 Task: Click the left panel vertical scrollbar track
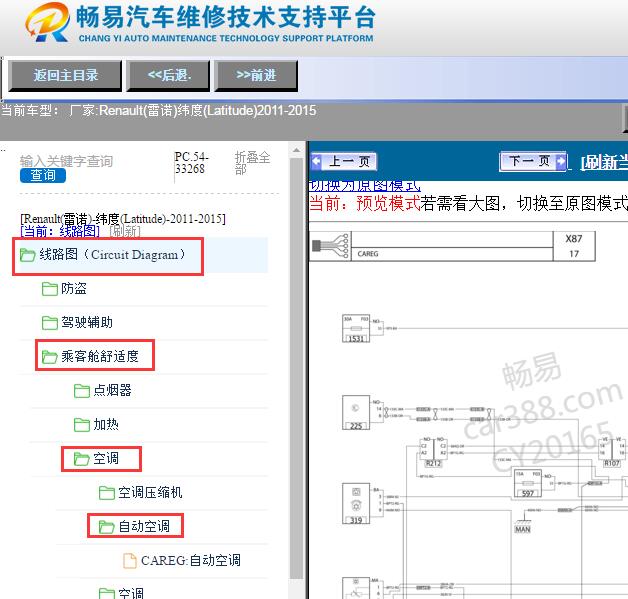coord(296,368)
